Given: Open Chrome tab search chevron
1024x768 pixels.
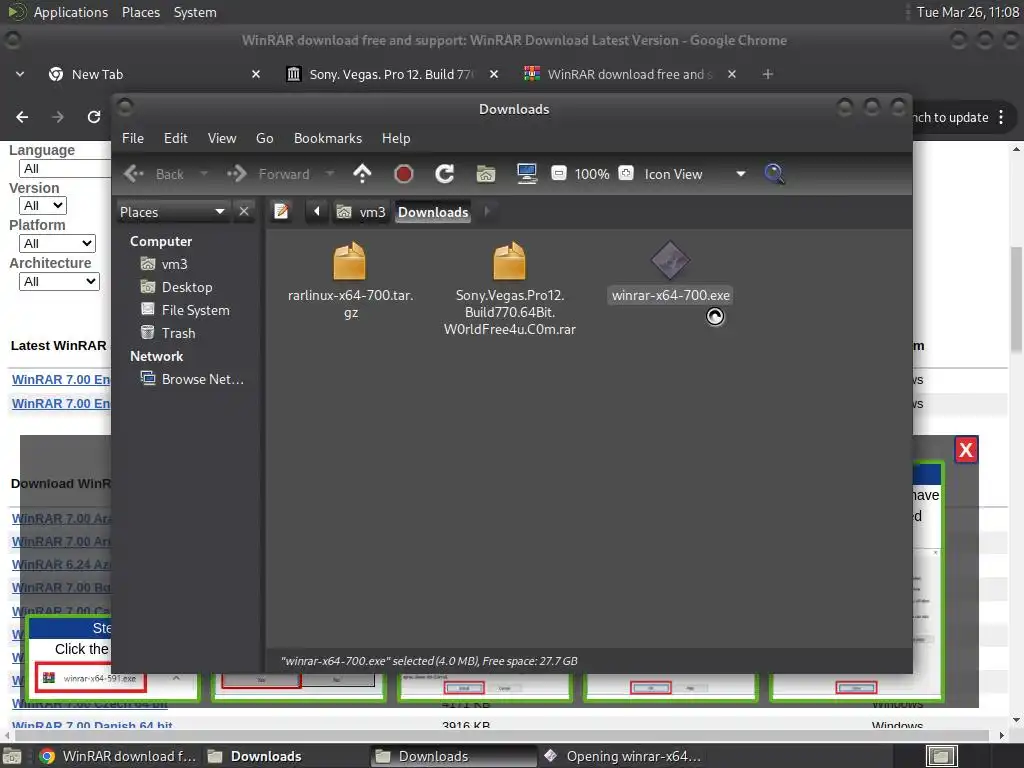Looking at the screenshot, I should pos(20,74).
